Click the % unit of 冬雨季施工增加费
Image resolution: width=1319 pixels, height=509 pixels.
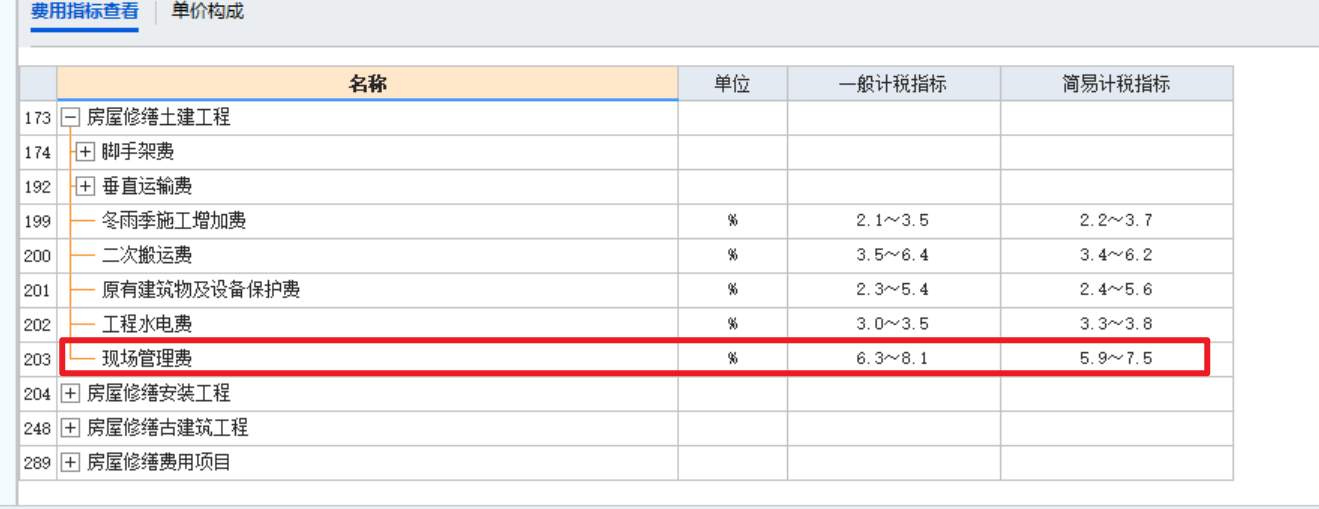click(733, 221)
